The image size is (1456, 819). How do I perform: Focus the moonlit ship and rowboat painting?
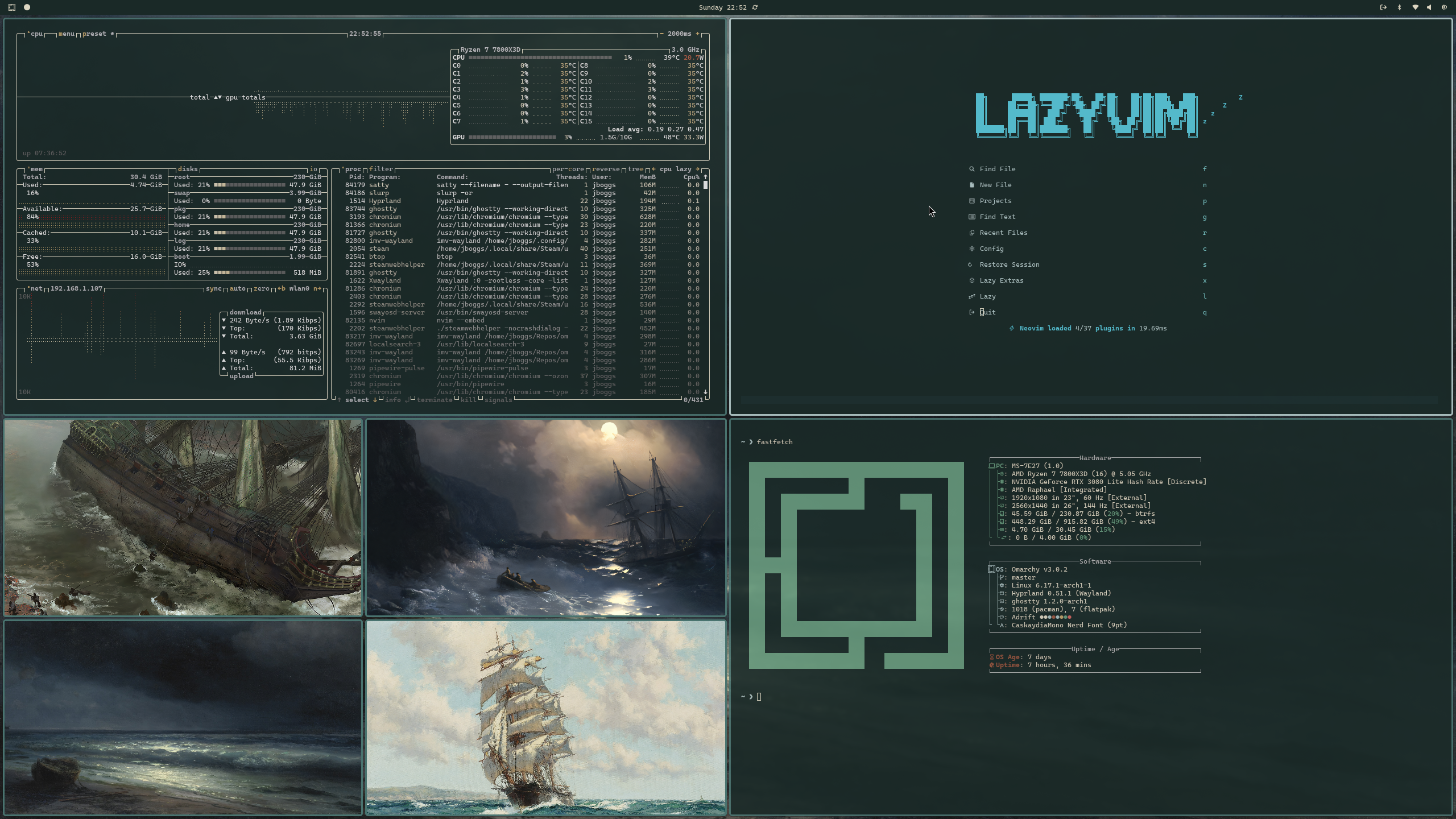546,518
